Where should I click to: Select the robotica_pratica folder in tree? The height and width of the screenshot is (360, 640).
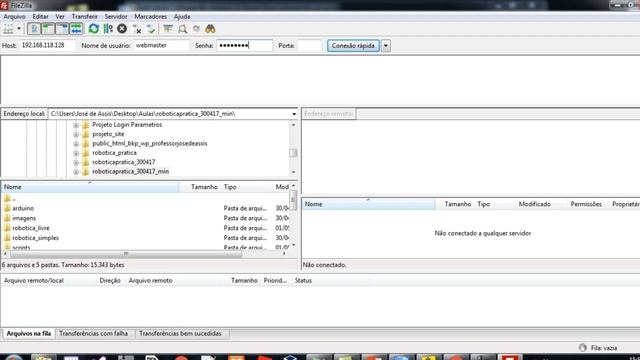(114, 153)
